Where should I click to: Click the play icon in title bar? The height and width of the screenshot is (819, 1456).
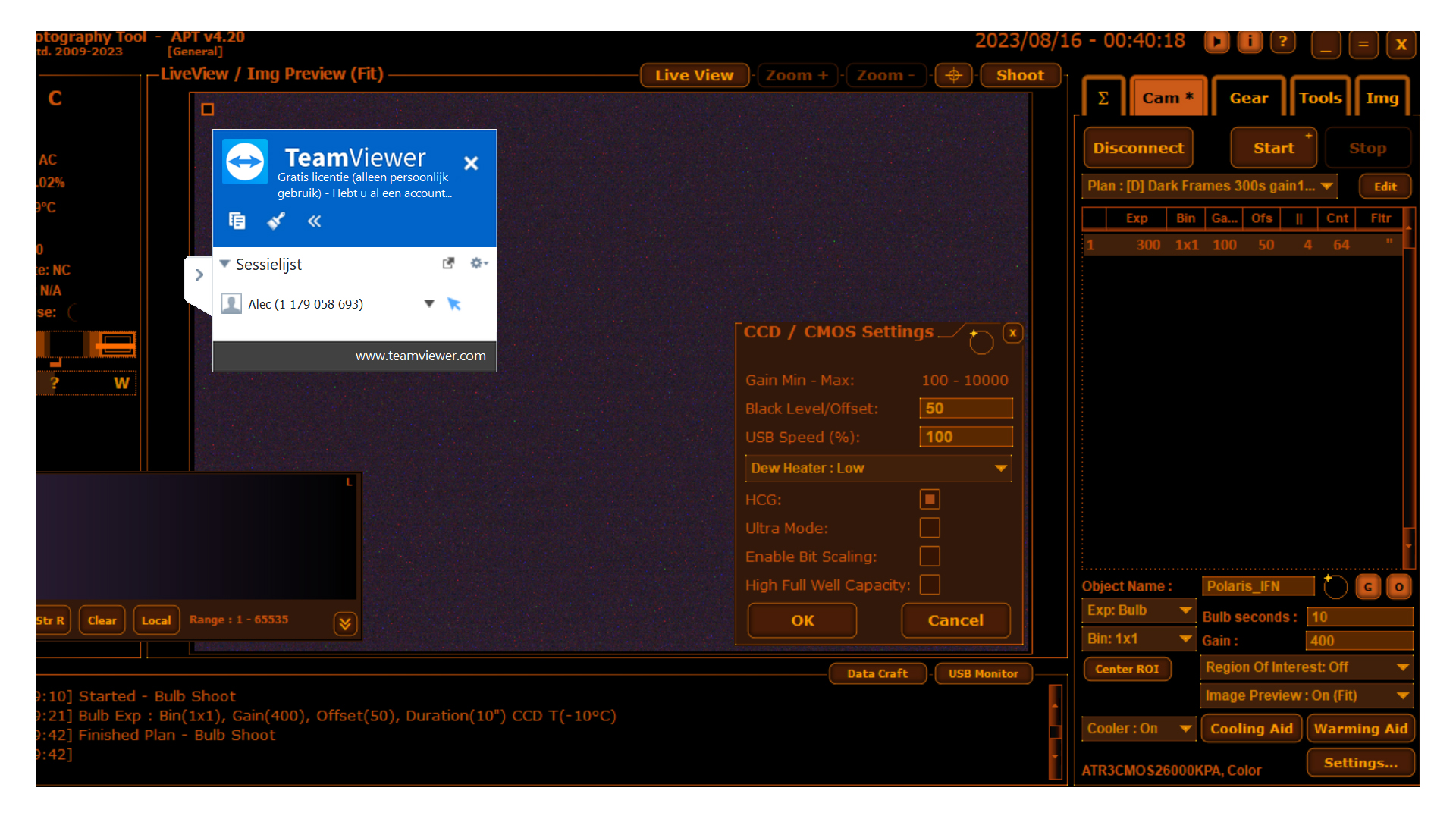pyautogui.click(x=1216, y=42)
